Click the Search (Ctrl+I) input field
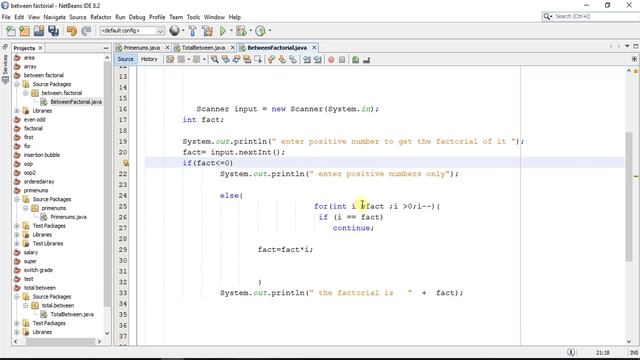 tap(596, 16)
